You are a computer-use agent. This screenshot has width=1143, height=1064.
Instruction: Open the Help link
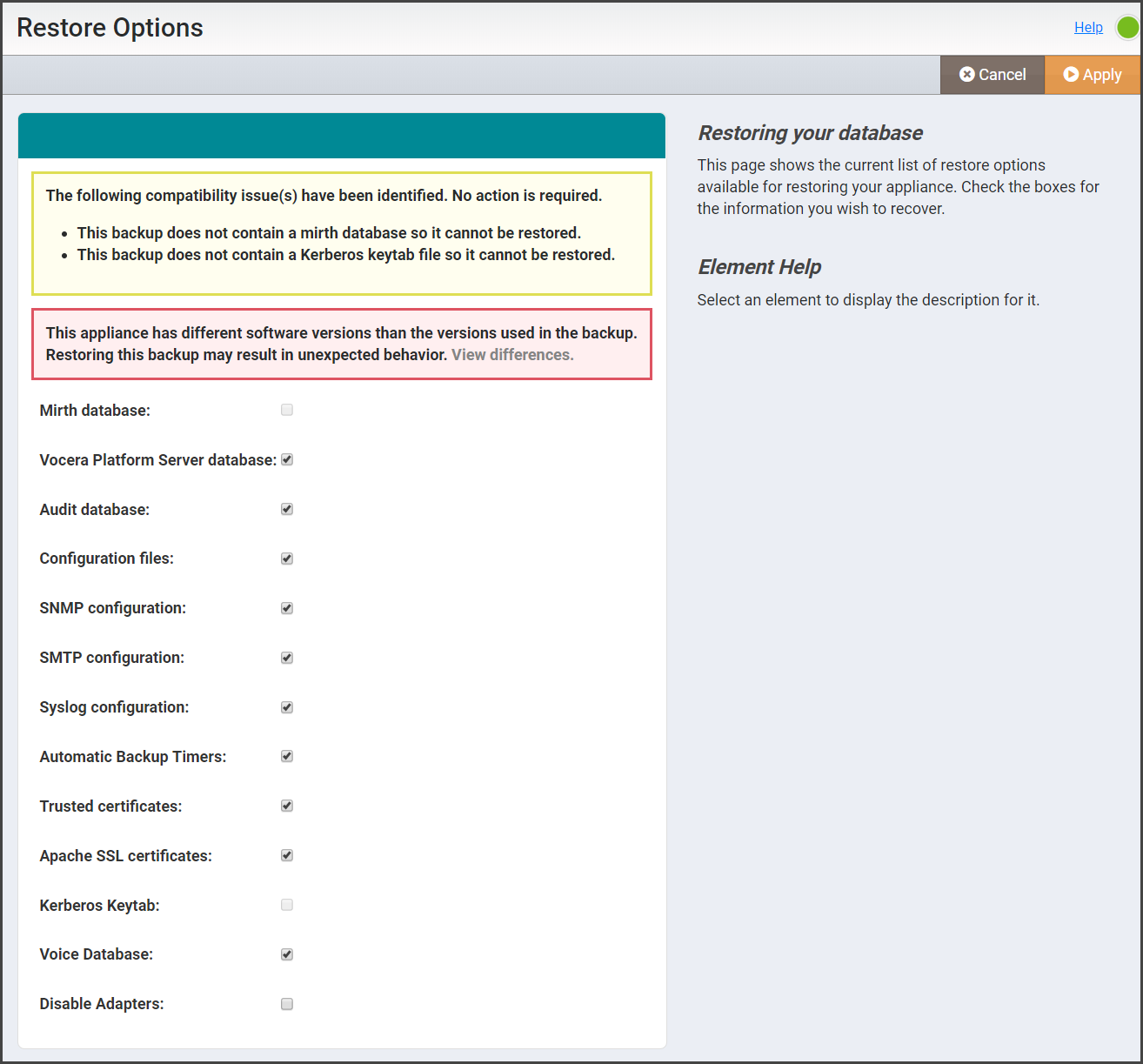tap(1088, 27)
